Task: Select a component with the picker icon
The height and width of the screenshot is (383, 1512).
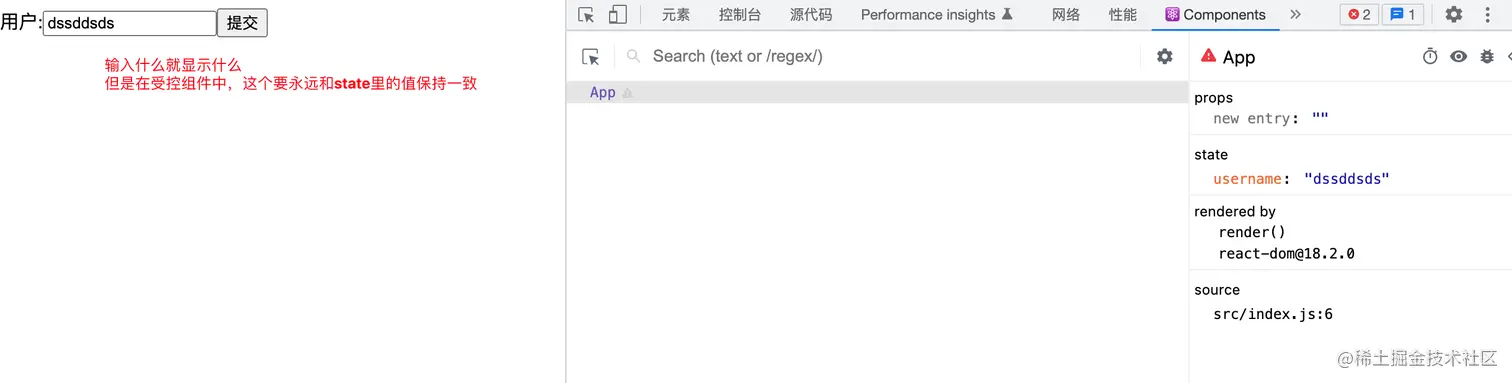Action: click(591, 57)
